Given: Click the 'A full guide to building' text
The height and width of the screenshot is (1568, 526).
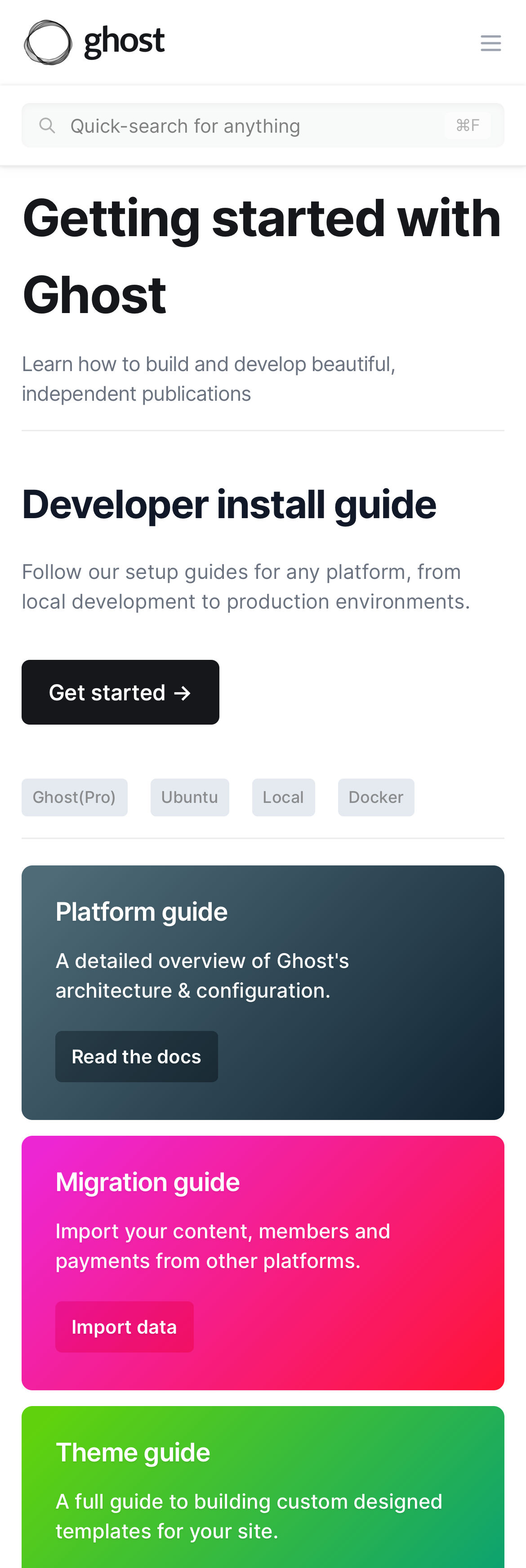Looking at the screenshot, I should tap(249, 1516).
